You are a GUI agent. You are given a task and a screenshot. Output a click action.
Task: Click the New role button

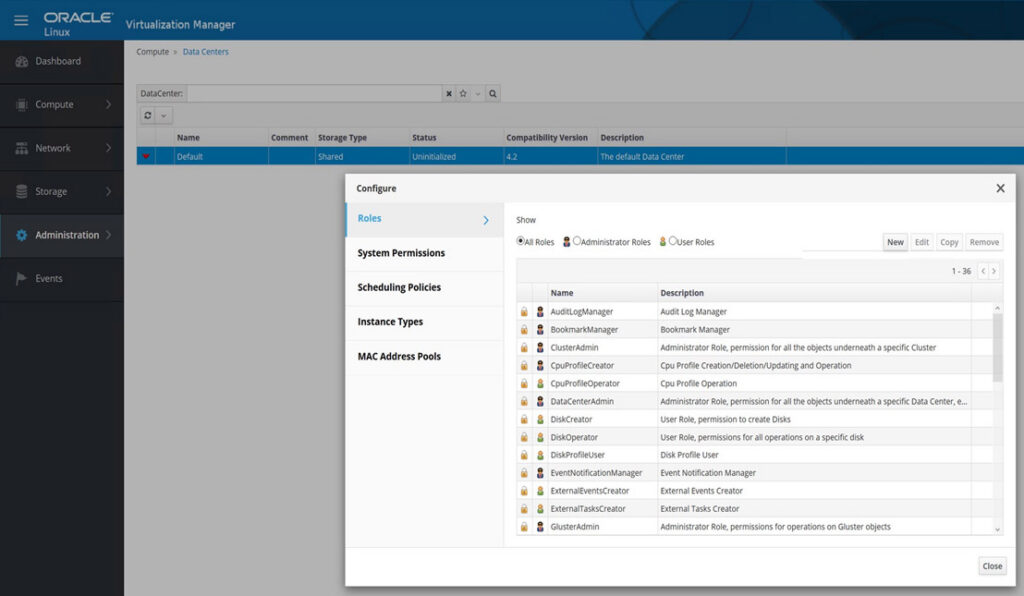click(895, 242)
